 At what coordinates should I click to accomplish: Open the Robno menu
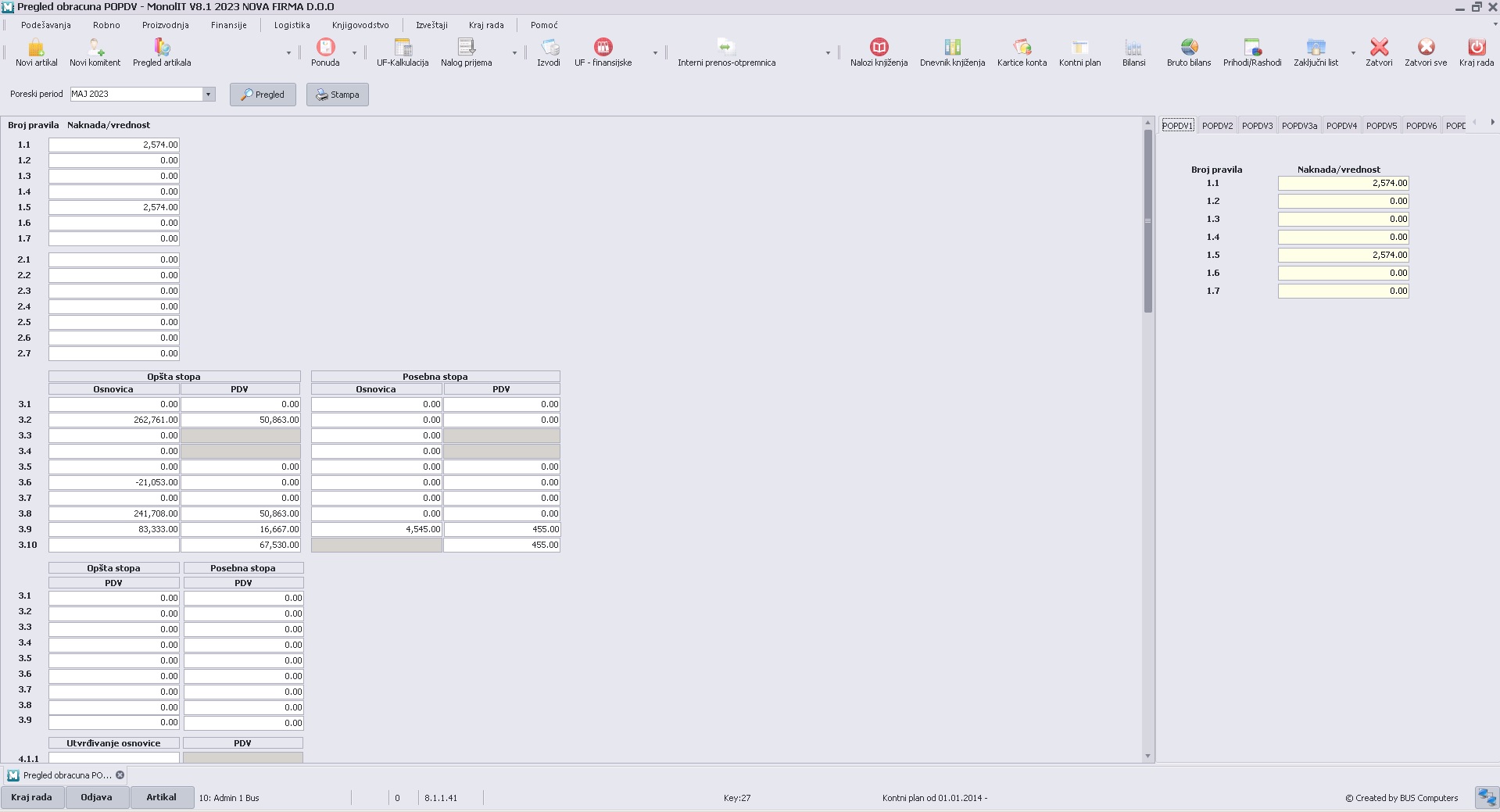coord(106,25)
